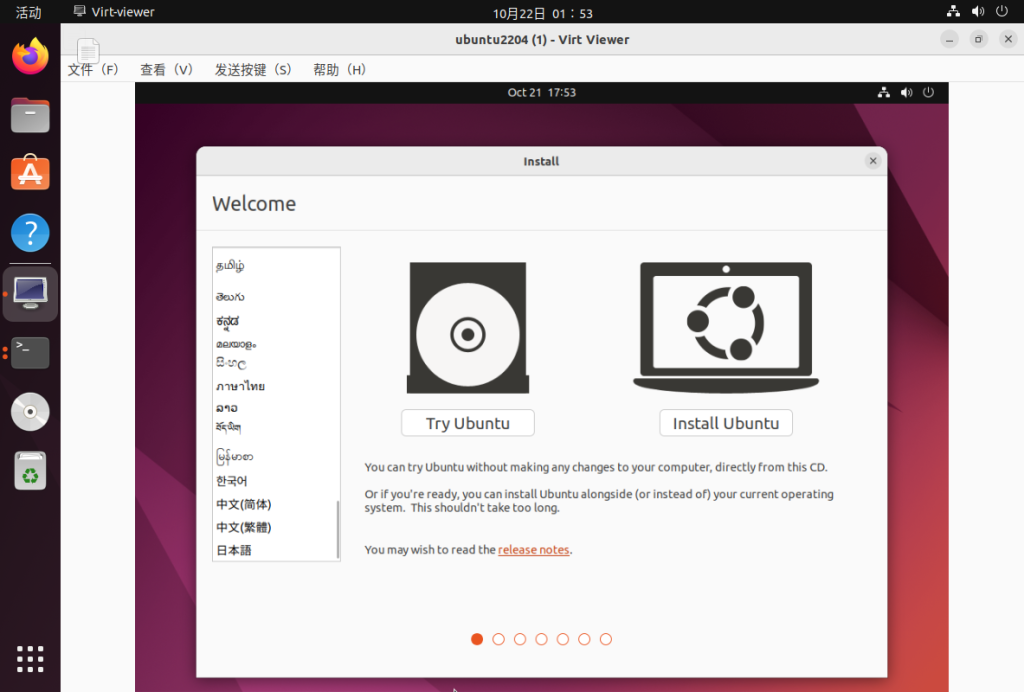Open Terminal from the dock
Viewport: 1024px width, 692px height.
(x=30, y=352)
